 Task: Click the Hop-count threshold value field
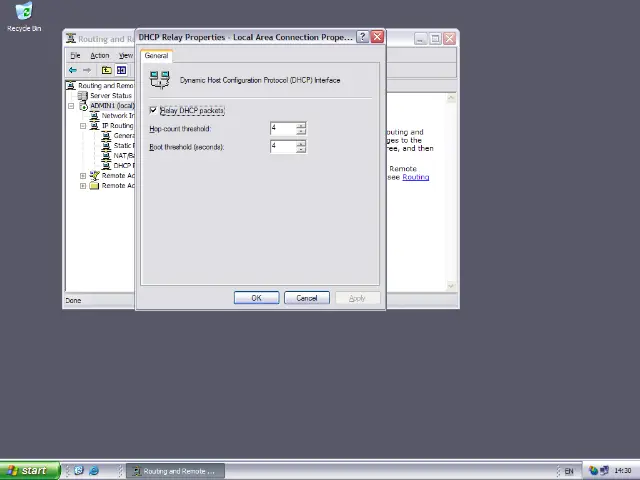pyautogui.click(x=282, y=128)
